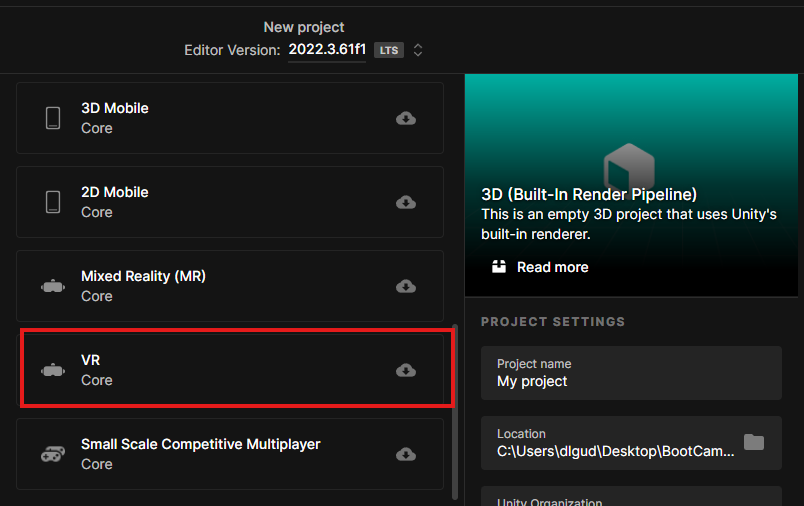Screen dimensions: 804x506
Task: Click the 3D (Built-In Render Pipeline) title
Action: [589, 194]
